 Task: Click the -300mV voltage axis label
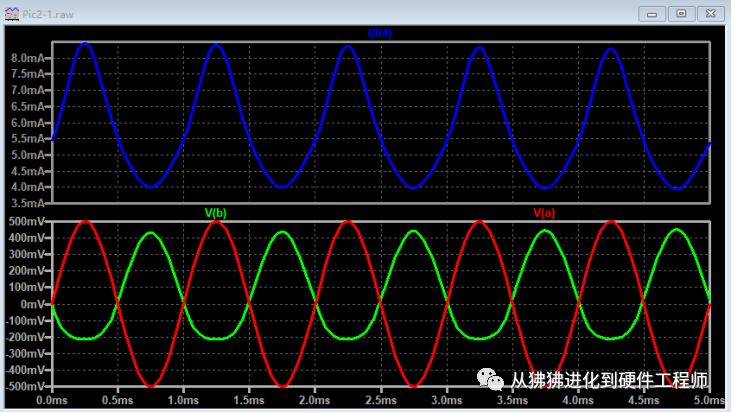click(25, 354)
